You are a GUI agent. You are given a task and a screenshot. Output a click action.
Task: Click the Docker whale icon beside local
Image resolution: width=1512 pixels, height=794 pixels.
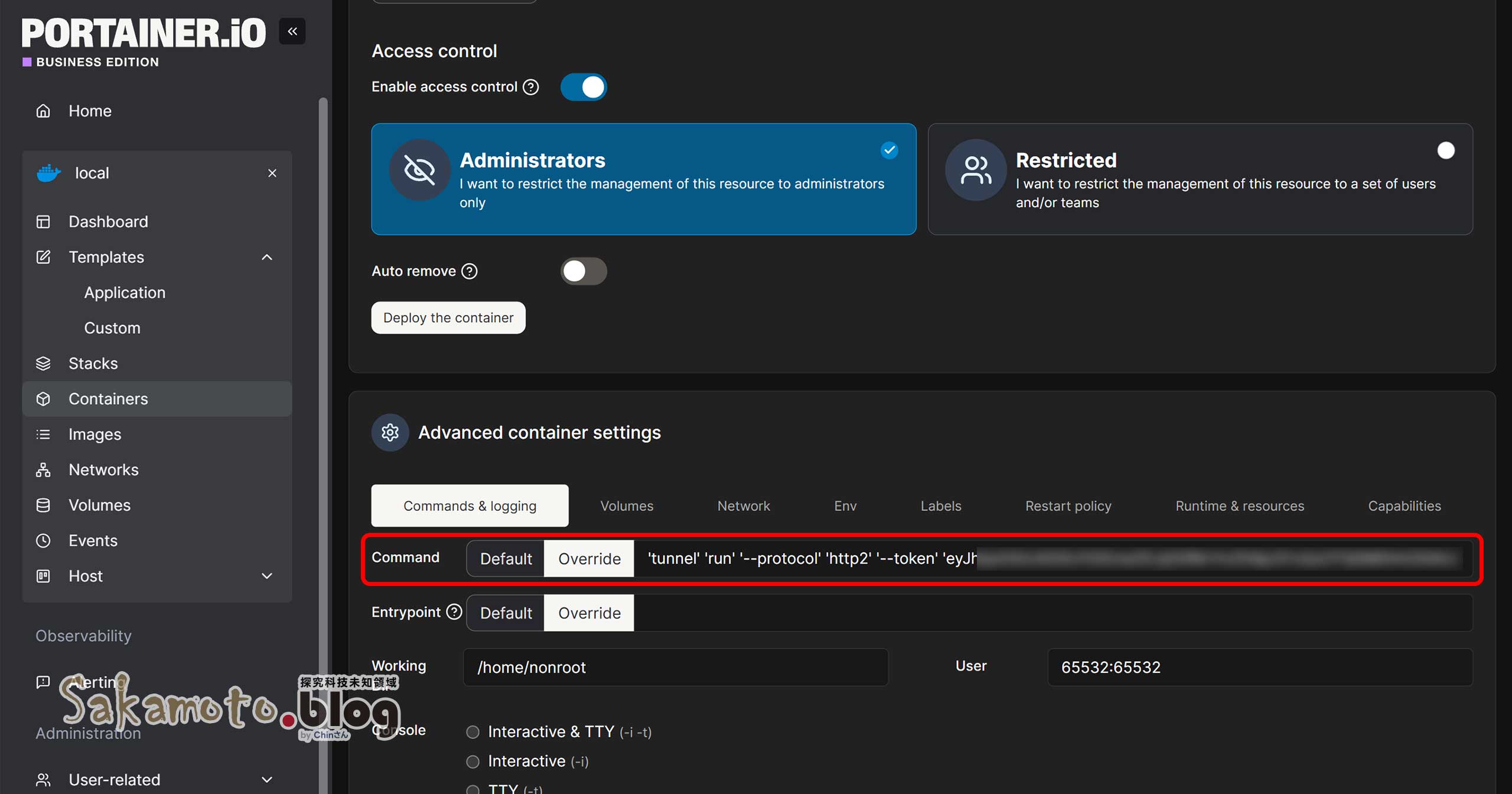48,173
